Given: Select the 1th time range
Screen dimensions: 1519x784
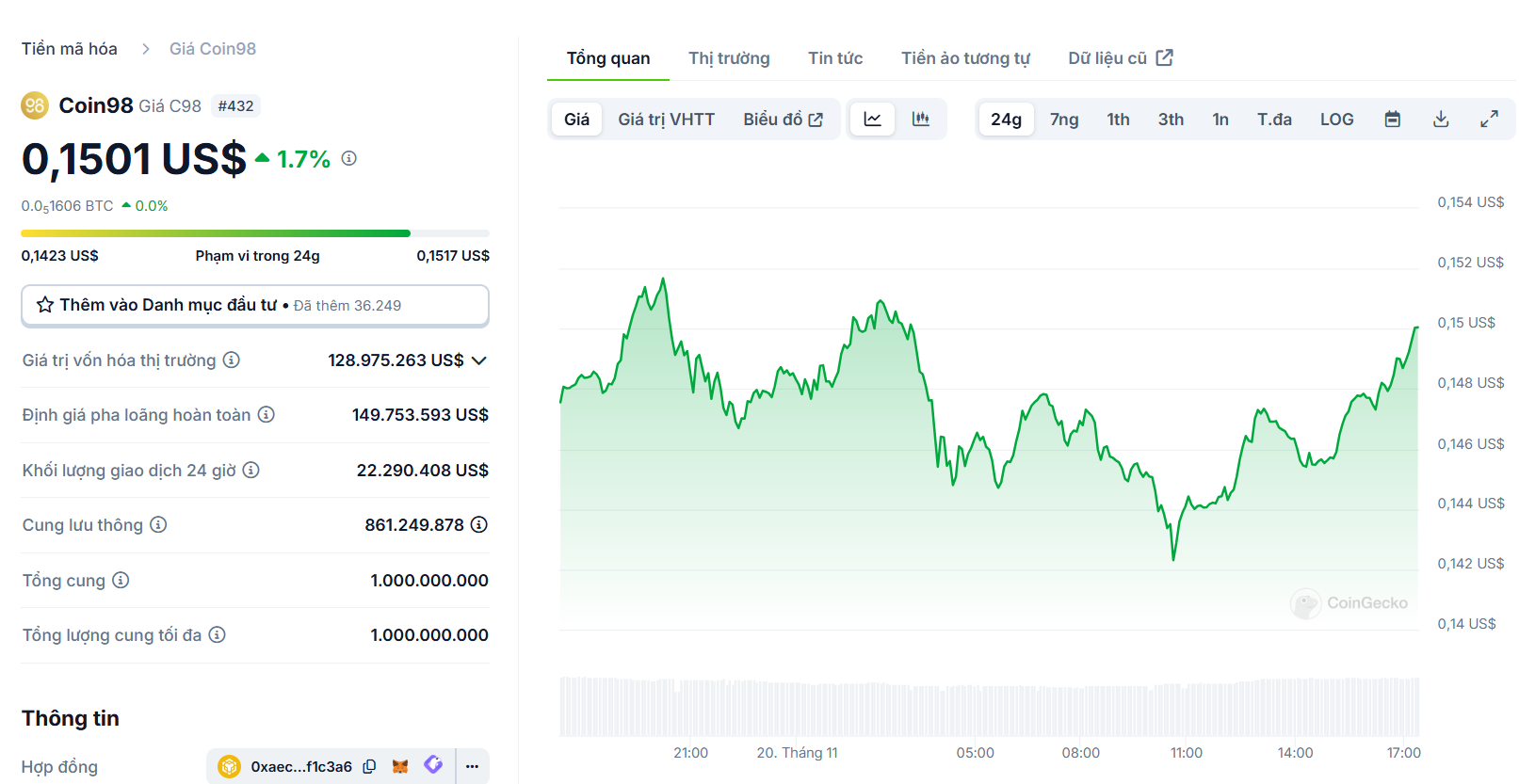Looking at the screenshot, I should click(x=1118, y=120).
